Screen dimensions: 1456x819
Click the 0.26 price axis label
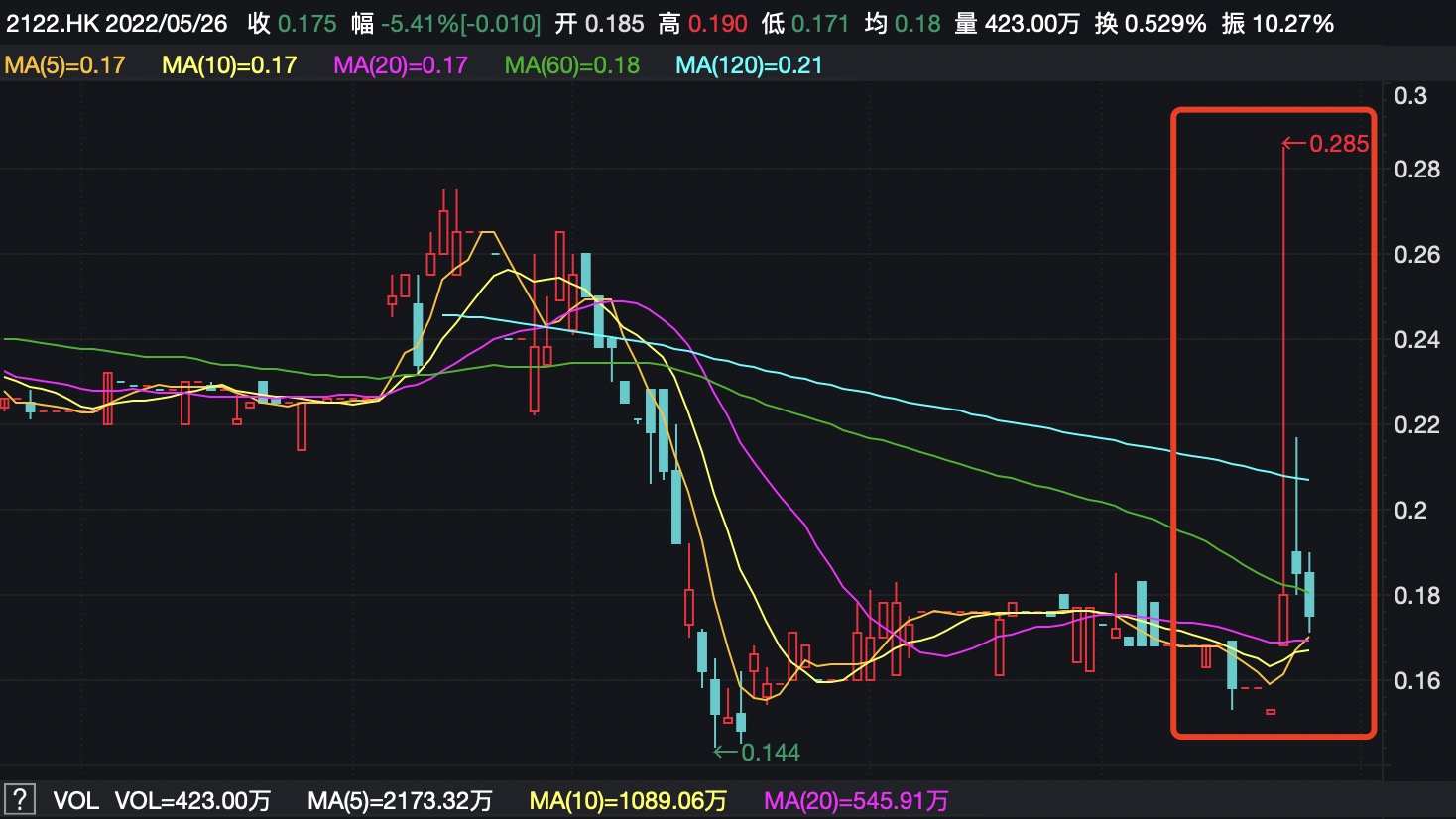(x=1416, y=255)
